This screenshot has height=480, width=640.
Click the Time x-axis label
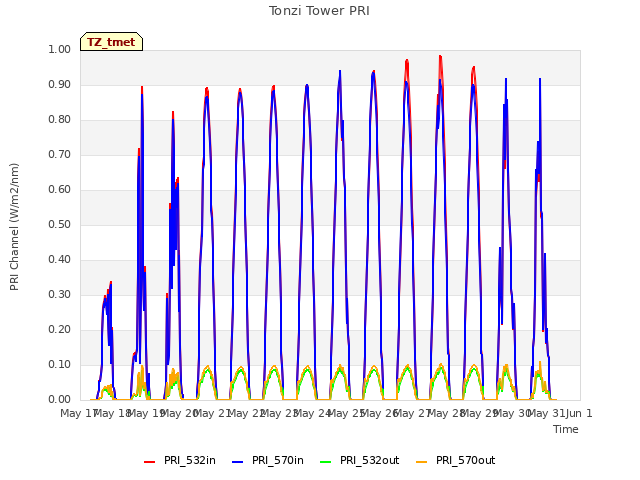click(x=566, y=429)
